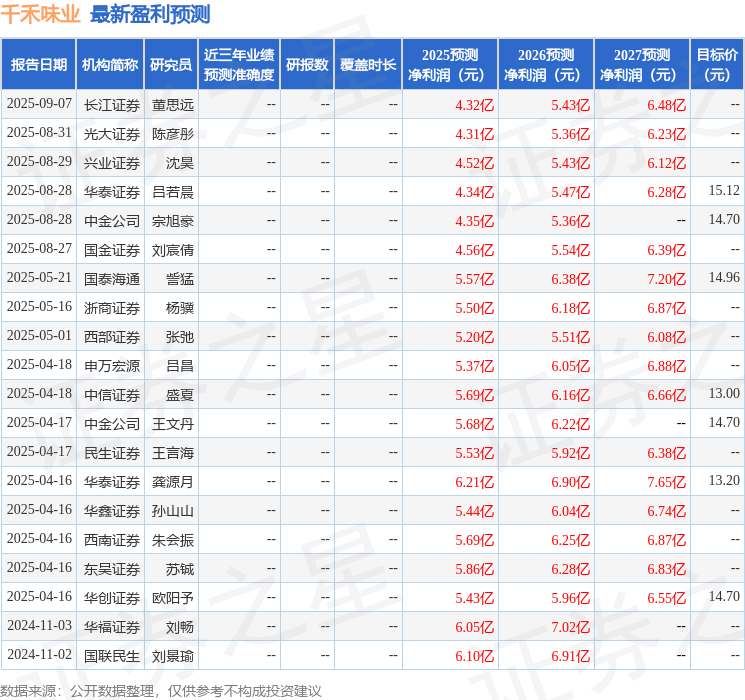Select 民生证券 institution cell

(112, 452)
